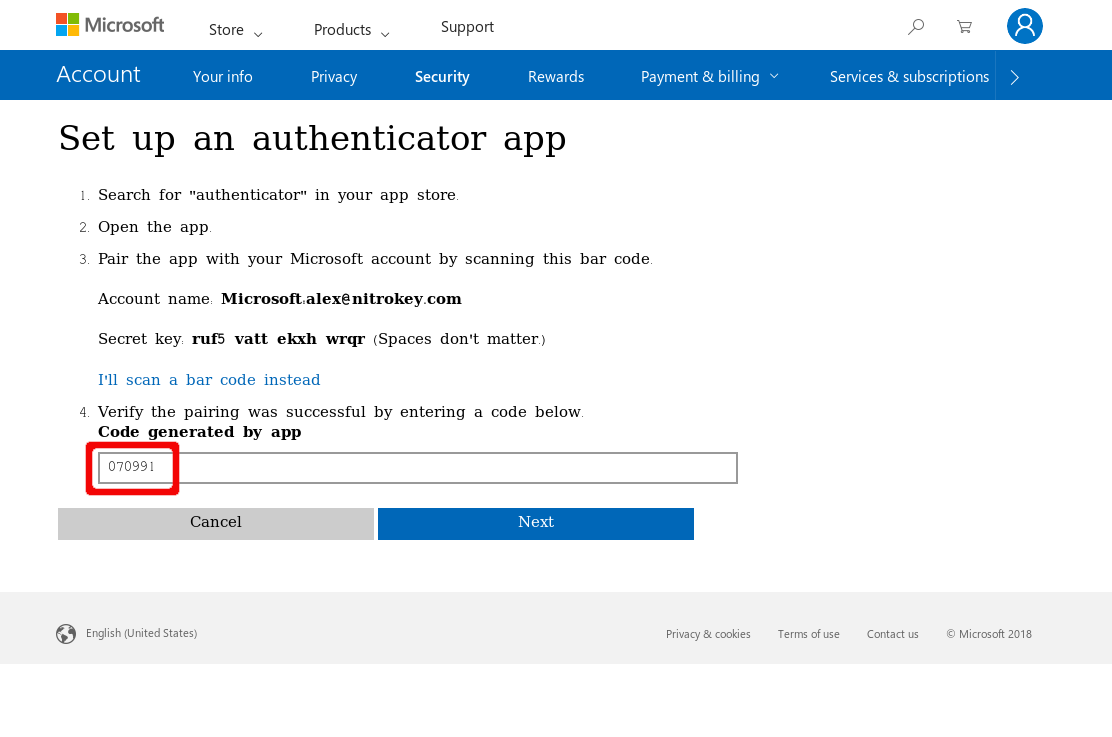
Task: Click "I'll scan a bar code instead"
Action: point(209,380)
